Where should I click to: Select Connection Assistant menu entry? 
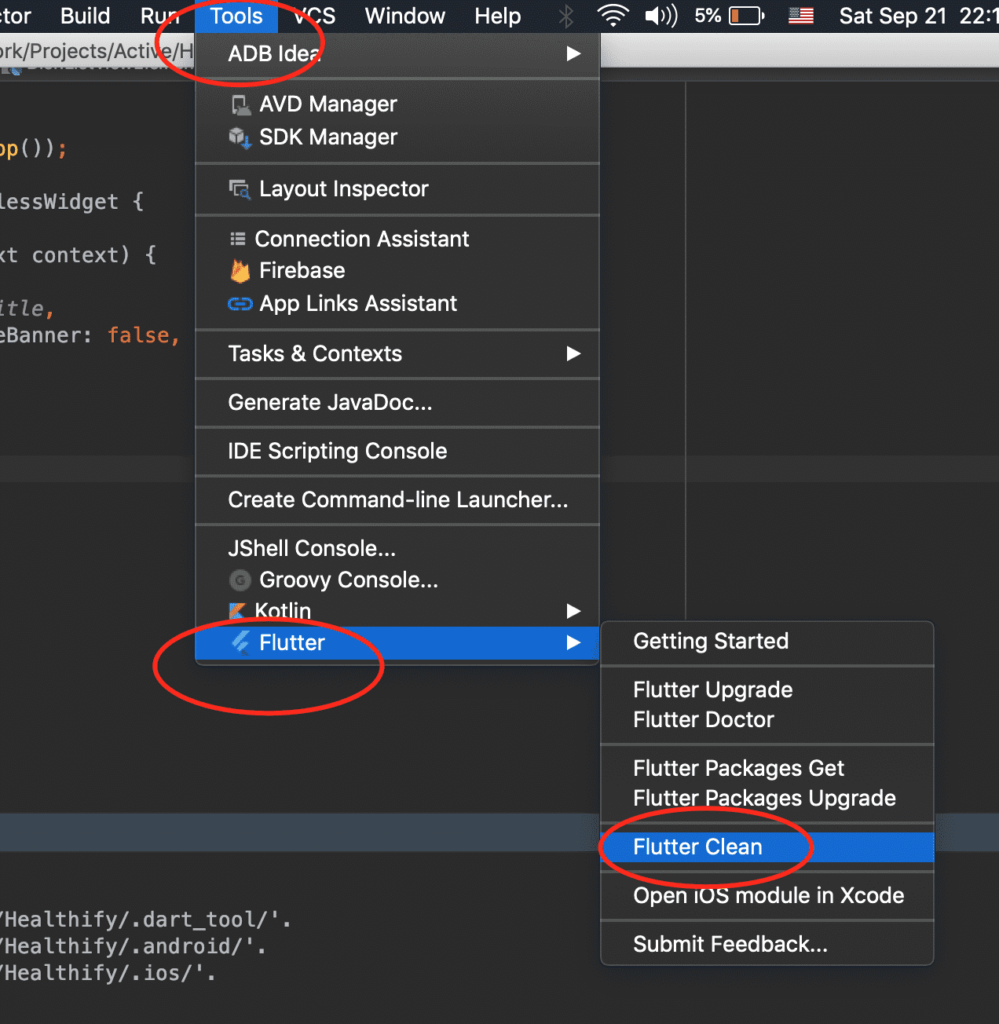[x=398, y=239]
